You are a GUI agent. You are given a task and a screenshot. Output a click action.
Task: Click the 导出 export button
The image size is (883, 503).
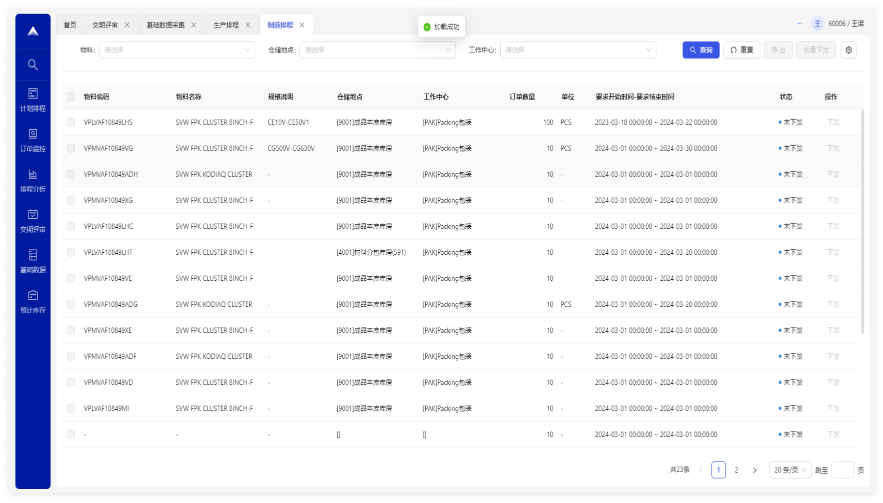(778, 50)
